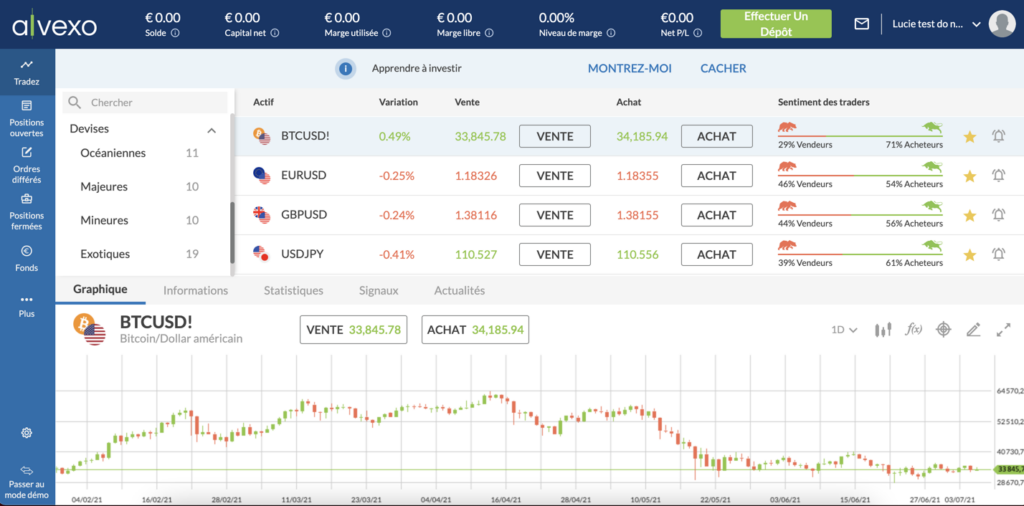
Task: Open Positions ouvertes in sidebar
Action: tap(27, 118)
